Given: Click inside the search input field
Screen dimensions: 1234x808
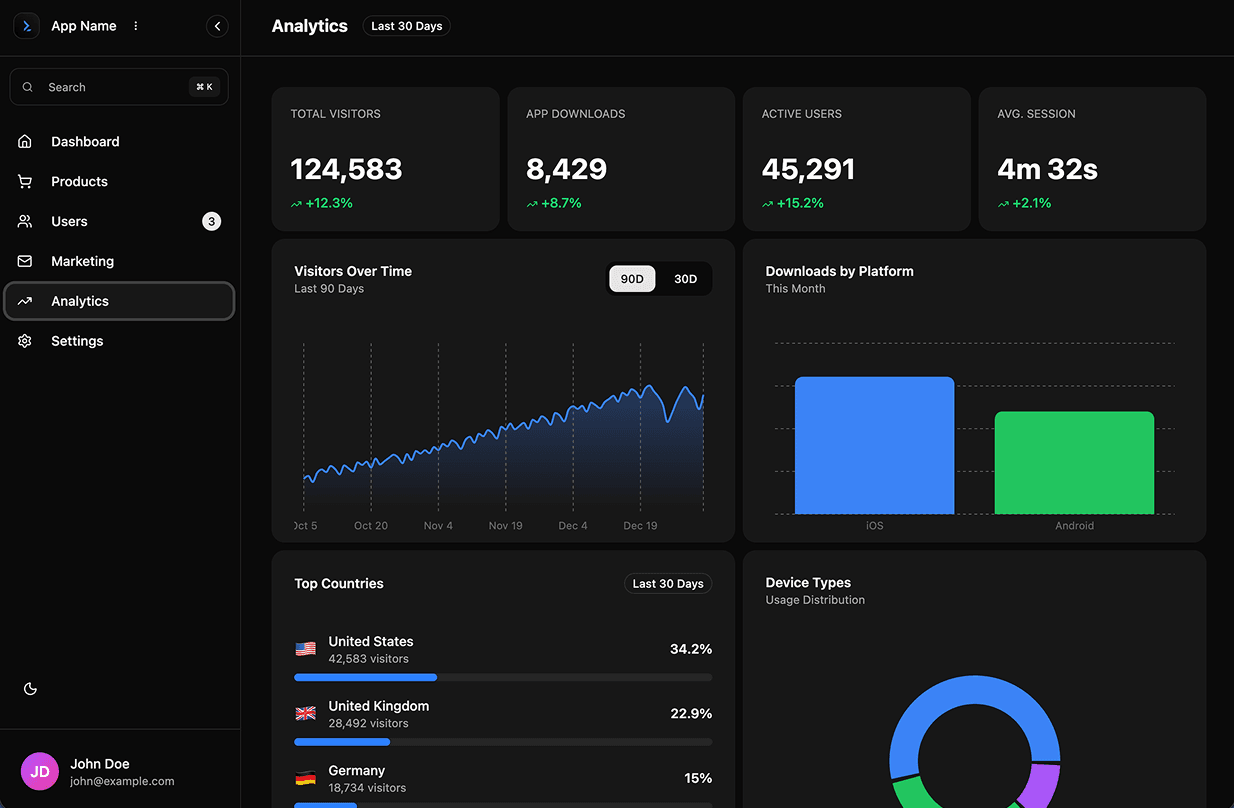Looking at the screenshot, I should (x=110, y=87).
